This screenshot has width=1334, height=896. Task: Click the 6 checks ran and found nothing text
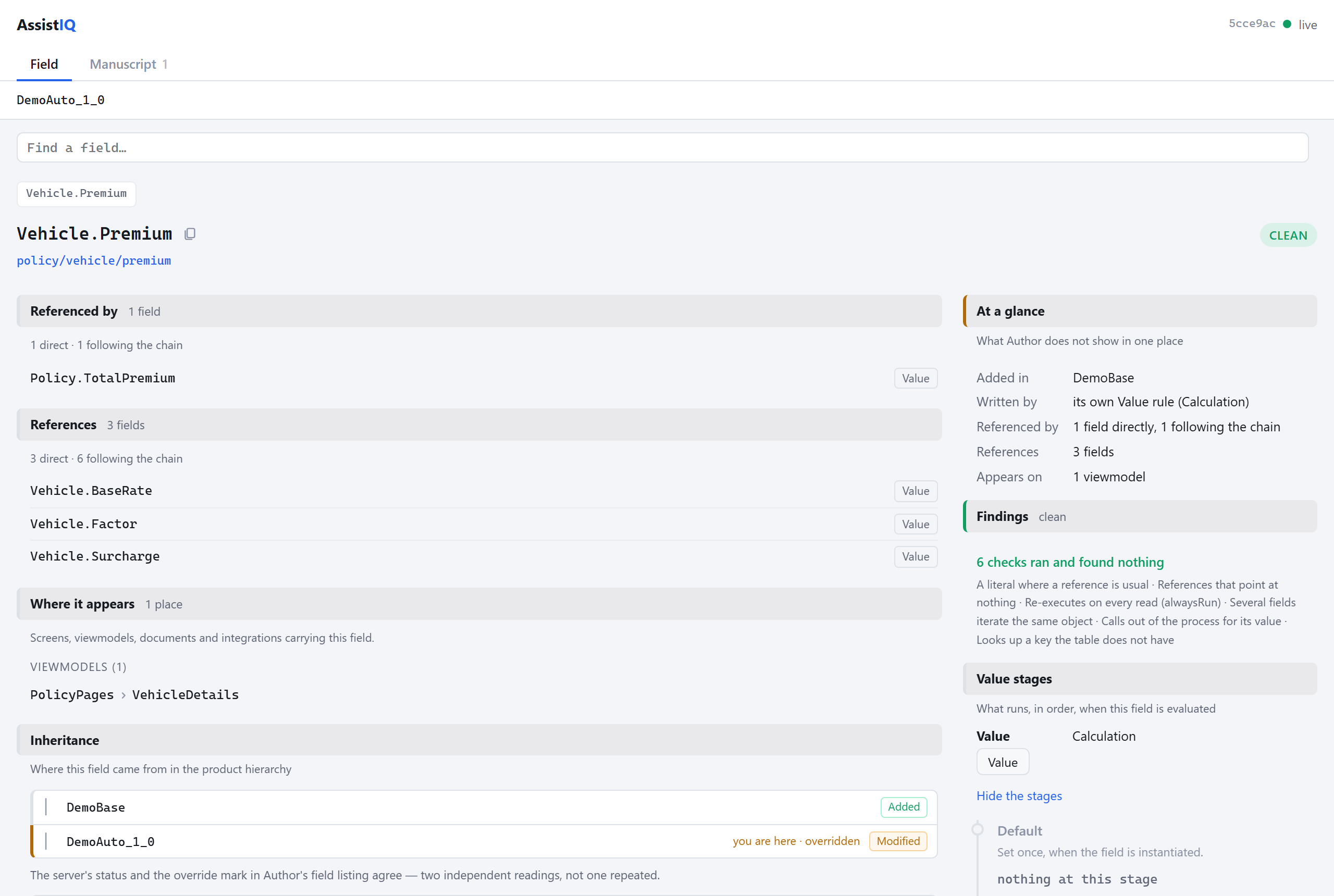(x=1070, y=562)
